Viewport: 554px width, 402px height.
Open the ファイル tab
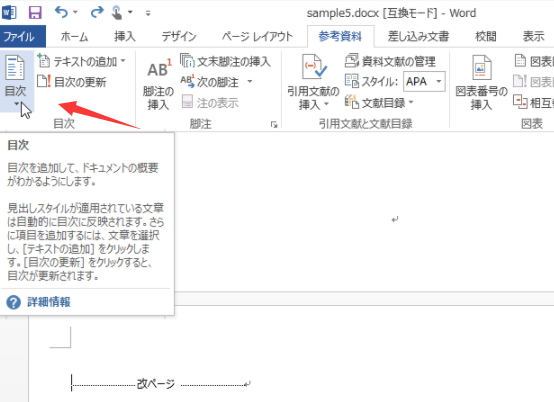(19, 36)
